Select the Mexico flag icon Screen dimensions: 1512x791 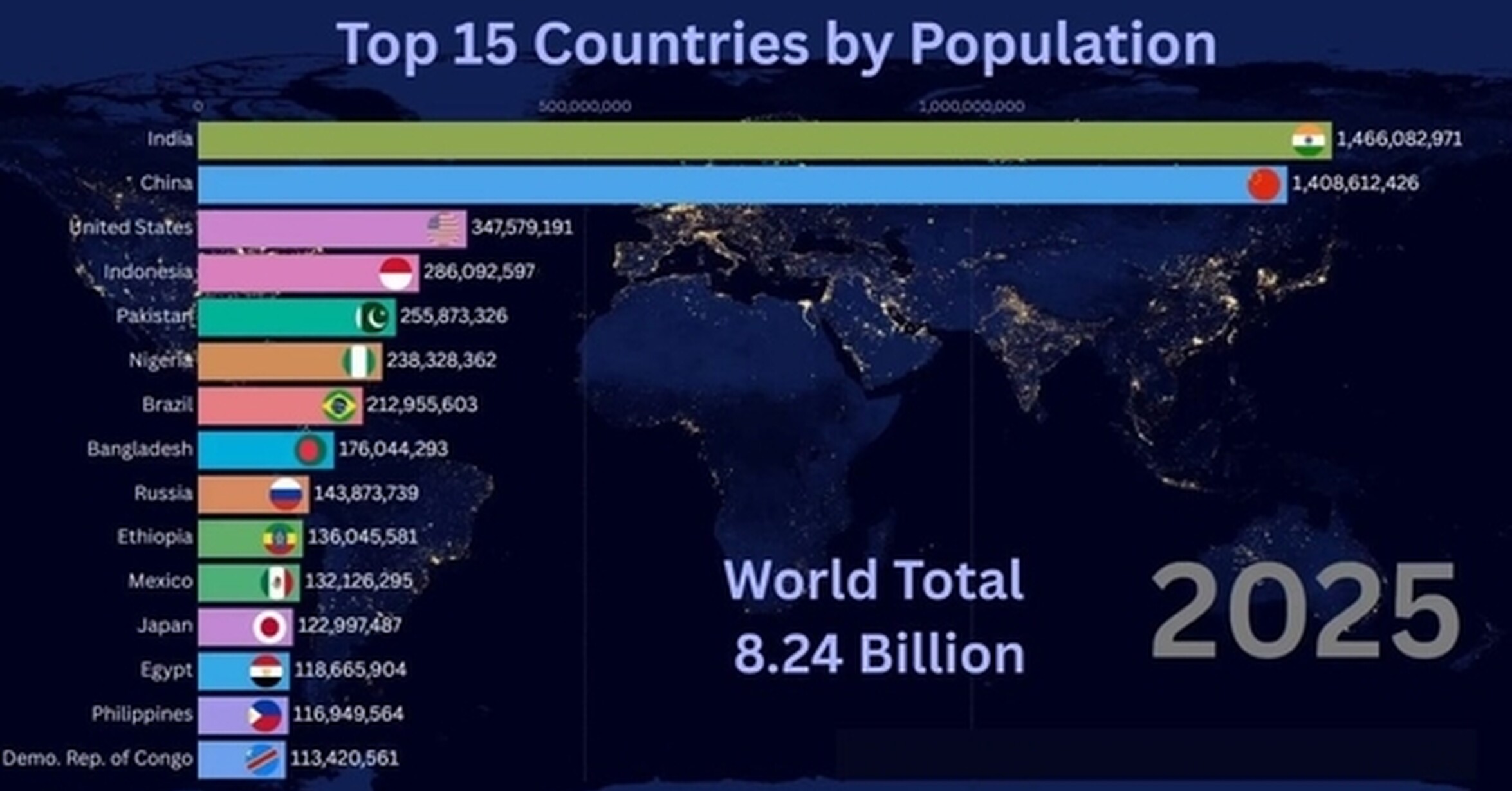pyautogui.click(x=277, y=583)
